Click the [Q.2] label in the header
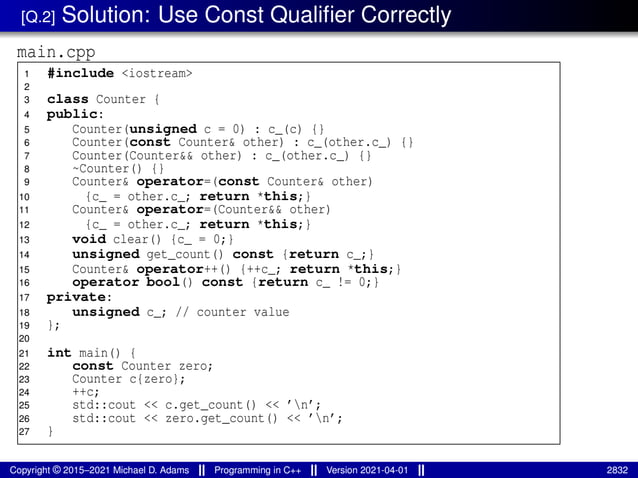The image size is (638, 478). (38, 17)
